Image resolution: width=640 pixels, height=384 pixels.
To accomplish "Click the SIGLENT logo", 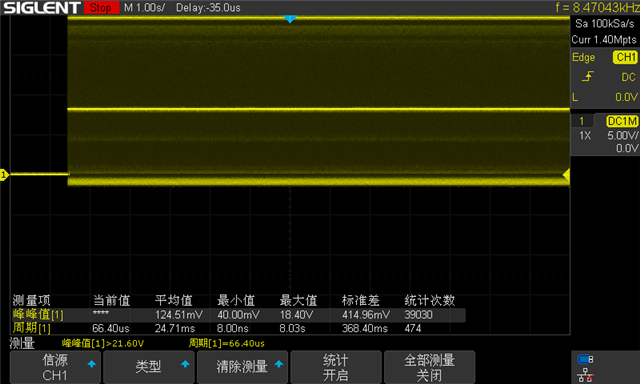I will click(42, 7).
